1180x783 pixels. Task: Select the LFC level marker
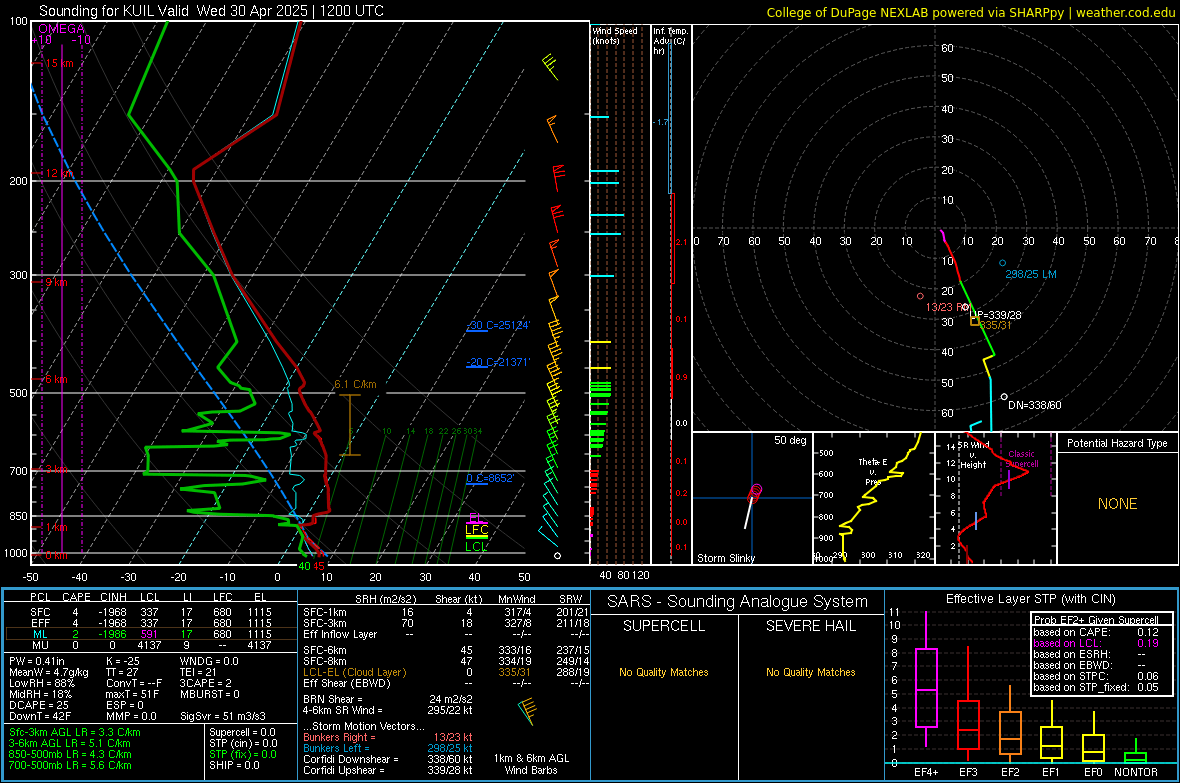coord(476,530)
